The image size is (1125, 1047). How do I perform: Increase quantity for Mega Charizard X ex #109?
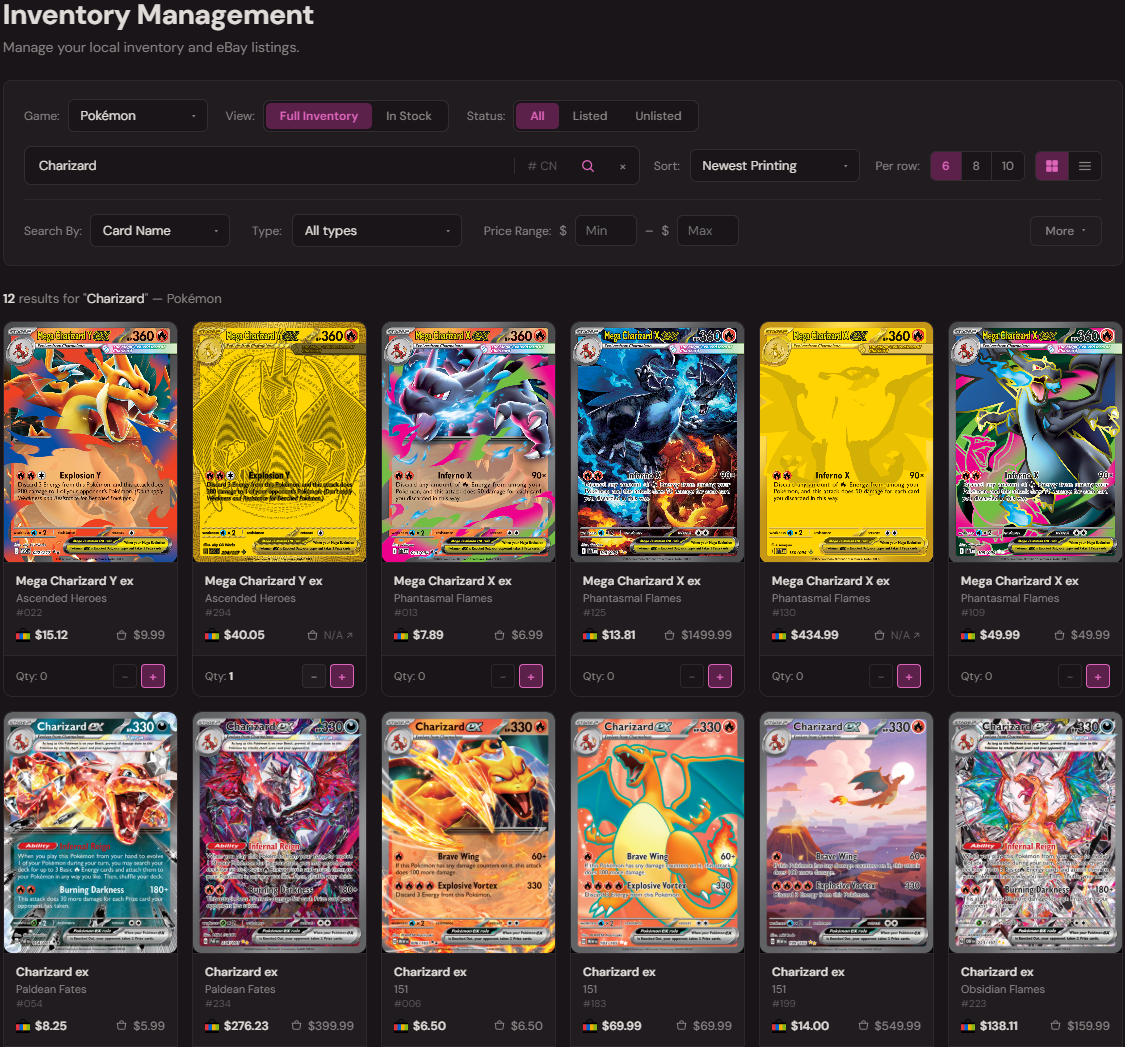coord(1098,676)
